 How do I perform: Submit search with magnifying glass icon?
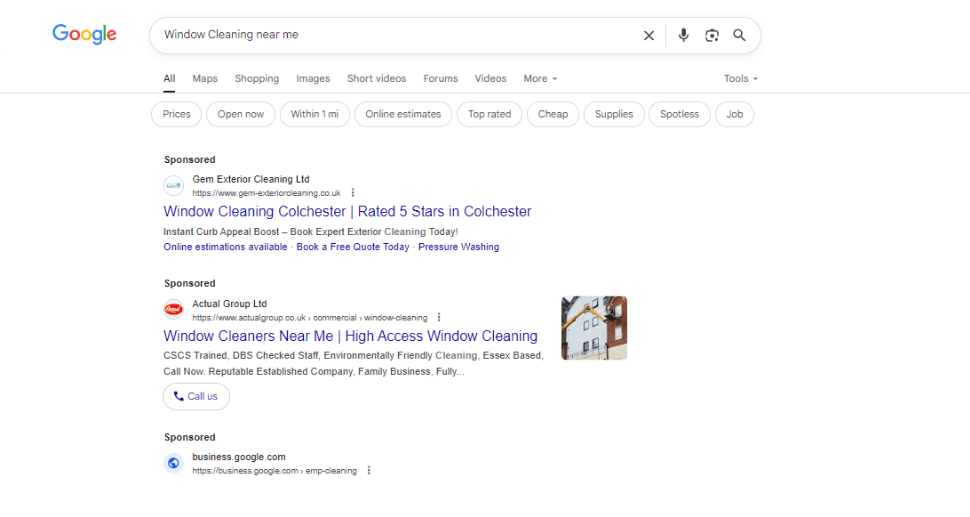739,35
